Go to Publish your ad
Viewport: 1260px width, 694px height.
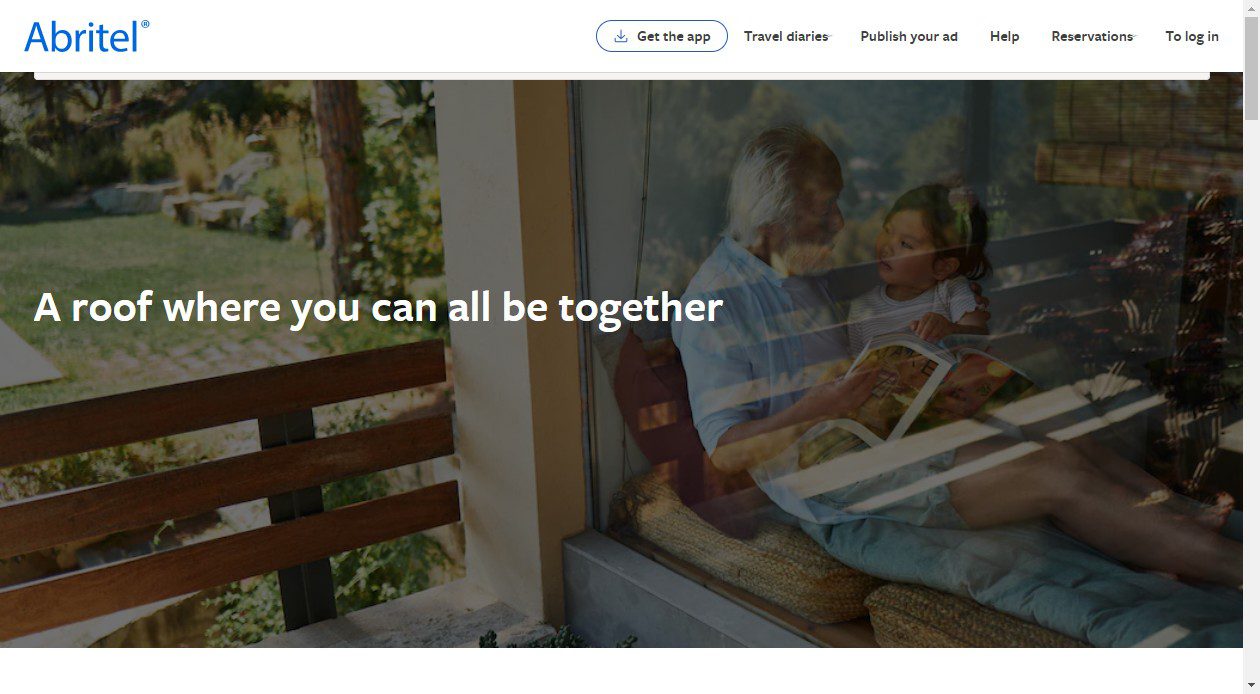tap(909, 36)
